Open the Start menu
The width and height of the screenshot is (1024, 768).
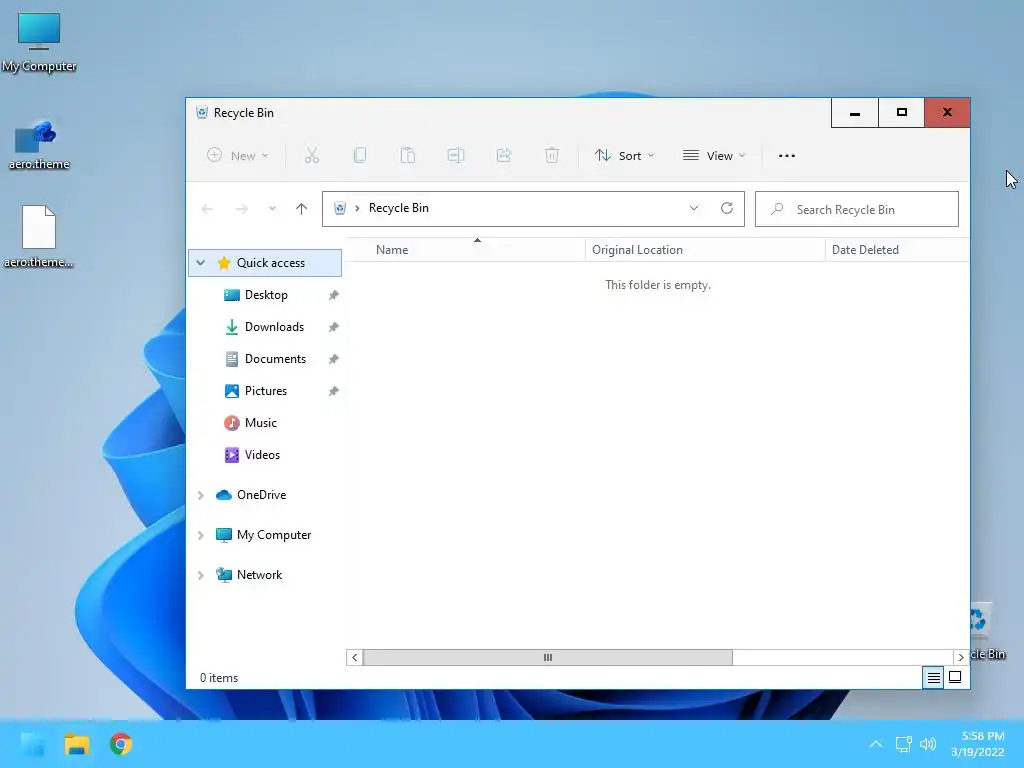point(33,744)
